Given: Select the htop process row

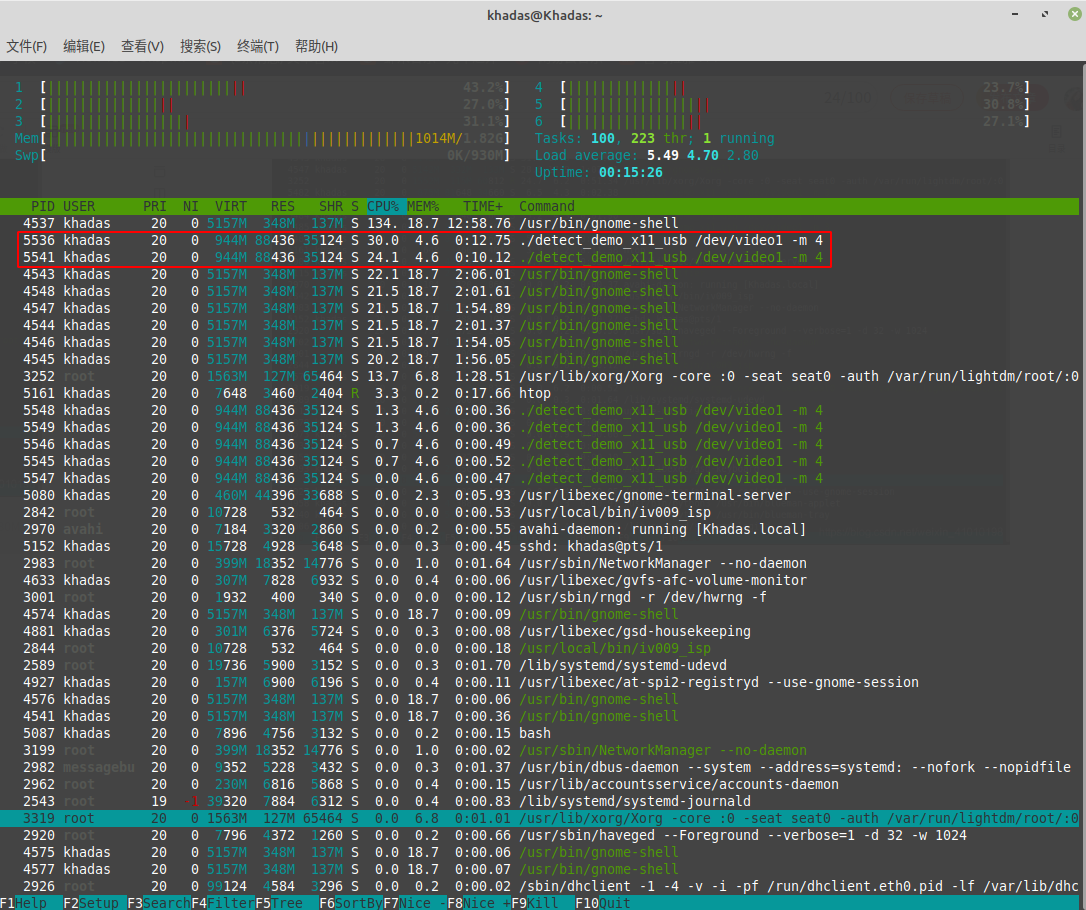Looking at the screenshot, I should click(x=540, y=393).
